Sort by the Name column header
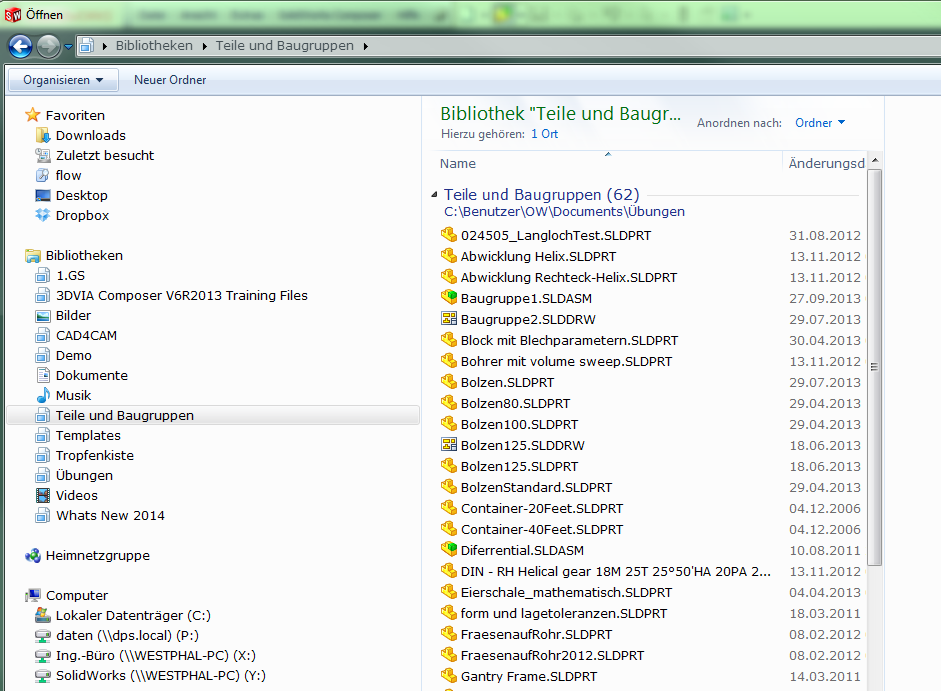941x691 pixels. [x=458, y=163]
